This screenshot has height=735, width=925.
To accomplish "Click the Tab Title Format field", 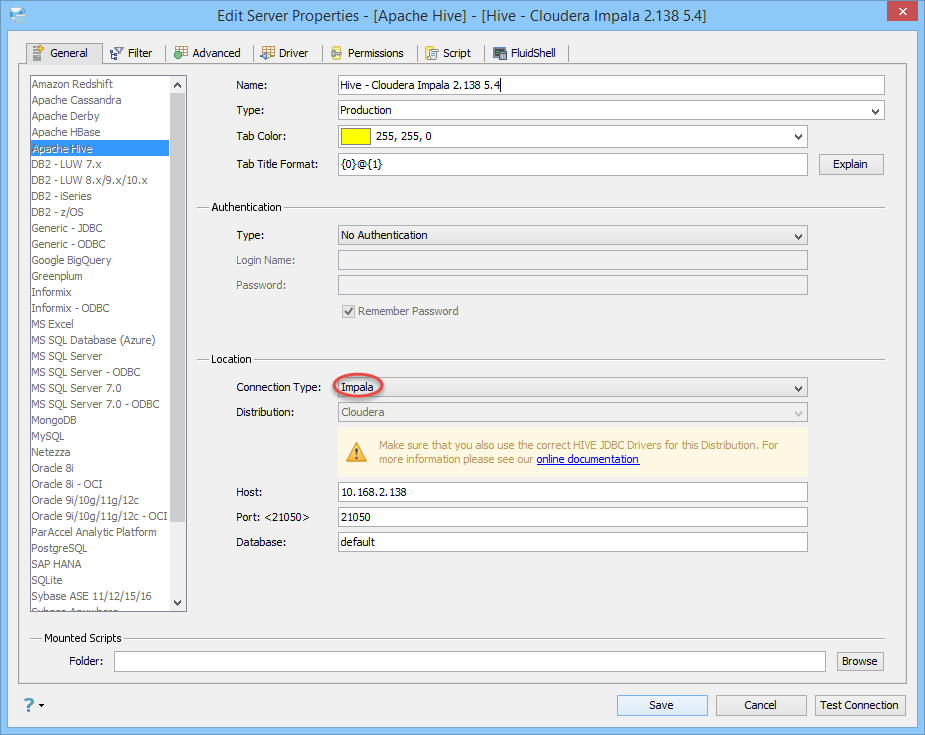I will pos(572,165).
